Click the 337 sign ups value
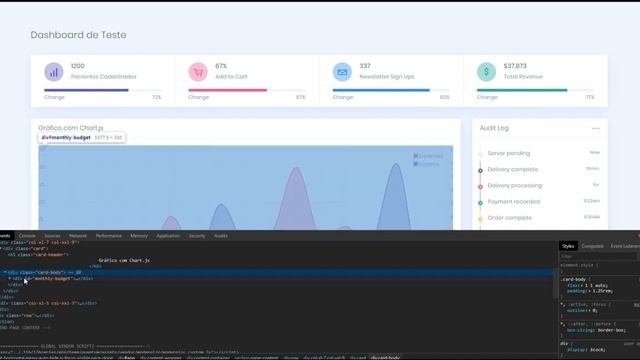This screenshot has height=360, width=640. click(365, 66)
